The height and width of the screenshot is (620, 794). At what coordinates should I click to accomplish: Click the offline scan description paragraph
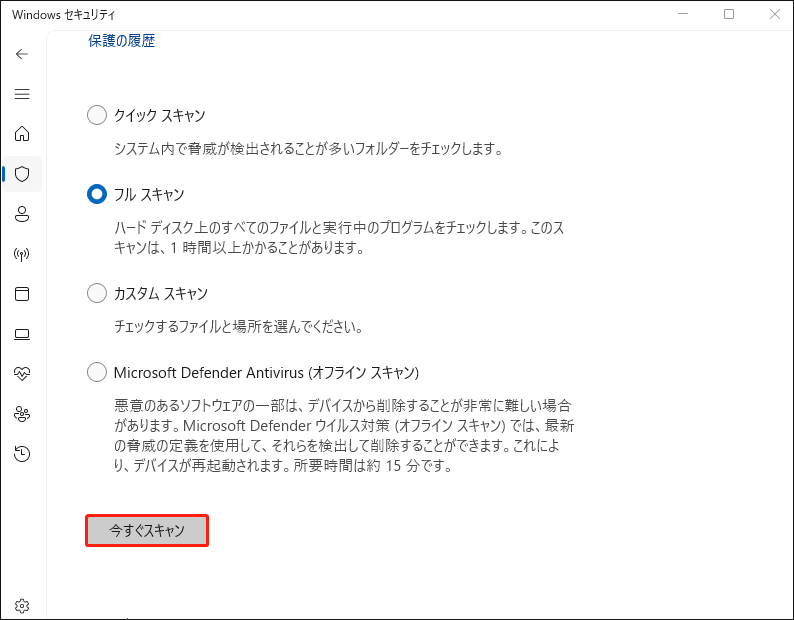pyautogui.click(x=344, y=435)
